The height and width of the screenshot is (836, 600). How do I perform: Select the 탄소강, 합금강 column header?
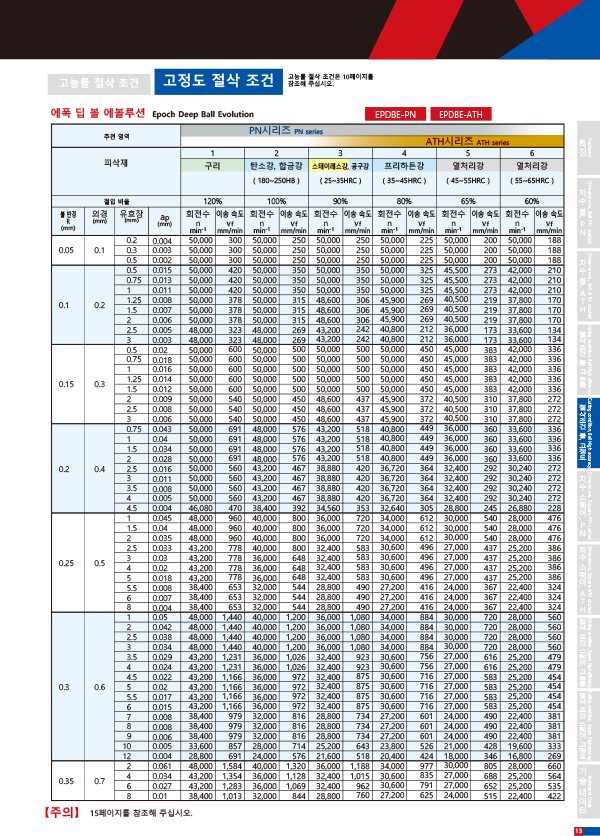pyautogui.click(x=276, y=166)
